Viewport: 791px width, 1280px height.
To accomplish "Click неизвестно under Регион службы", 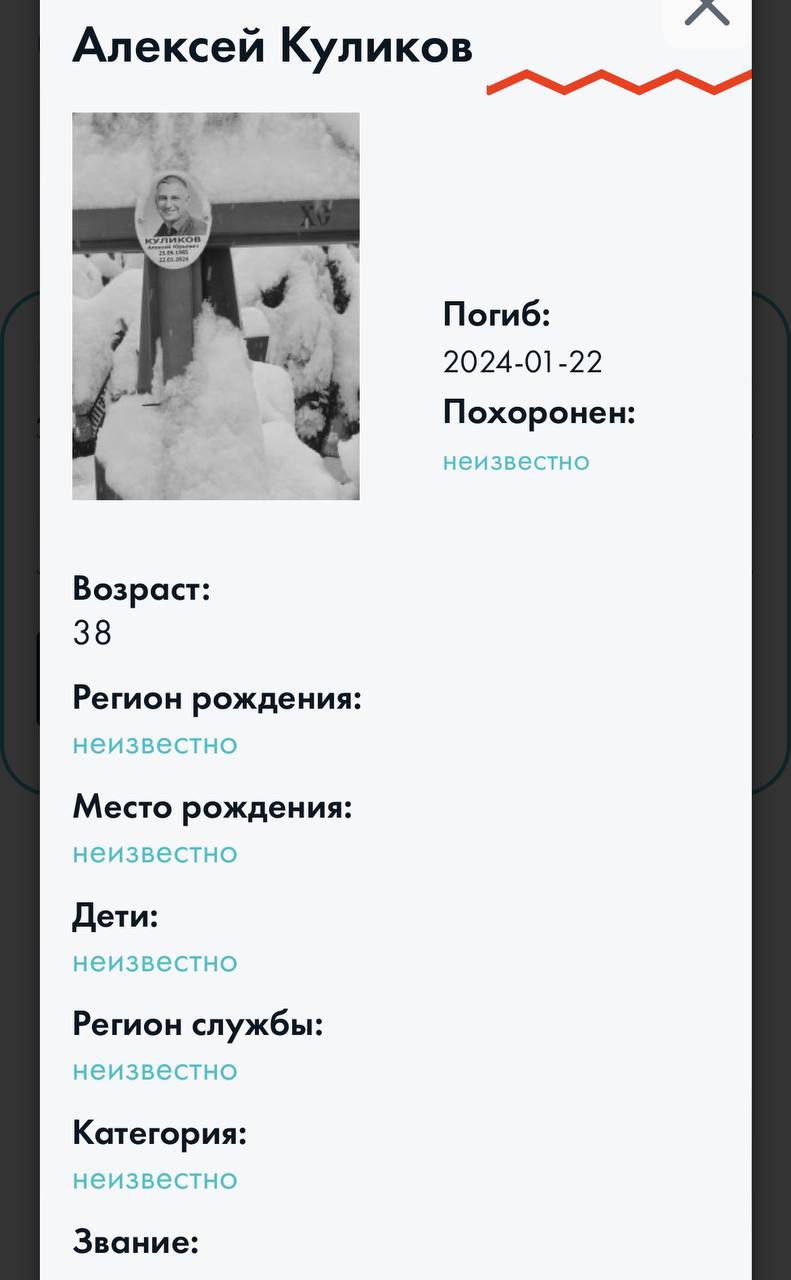I will pyautogui.click(x=155, y=1070).
